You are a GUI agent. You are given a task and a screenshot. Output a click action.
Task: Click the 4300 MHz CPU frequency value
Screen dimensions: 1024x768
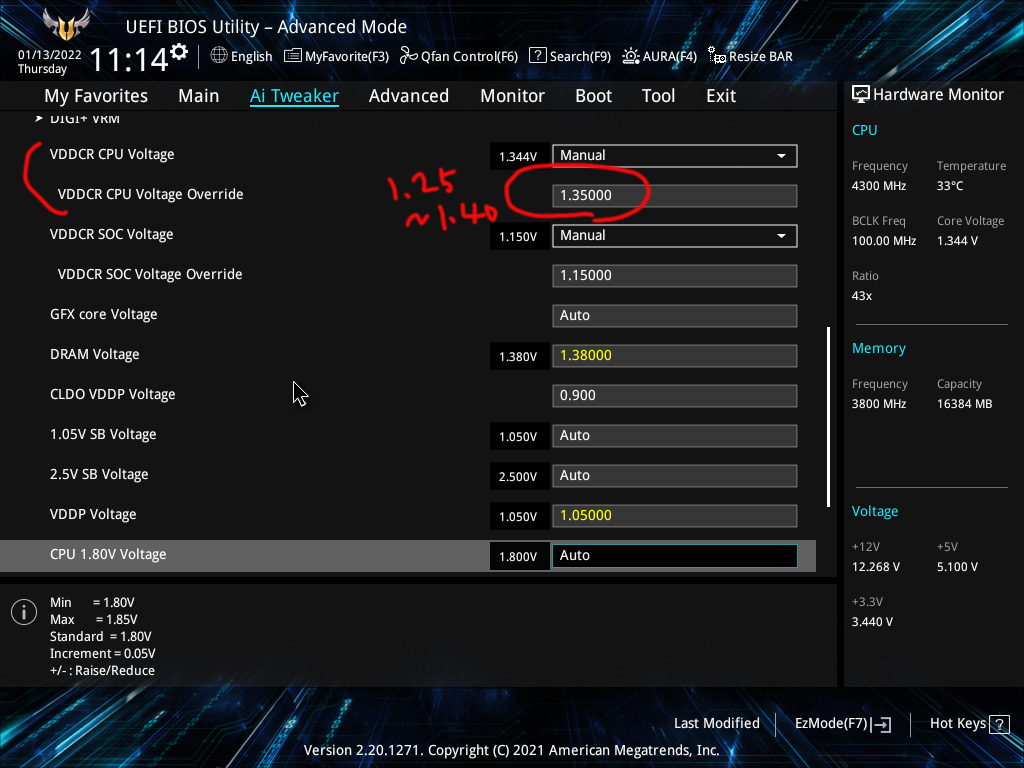[x=879, y=186]
